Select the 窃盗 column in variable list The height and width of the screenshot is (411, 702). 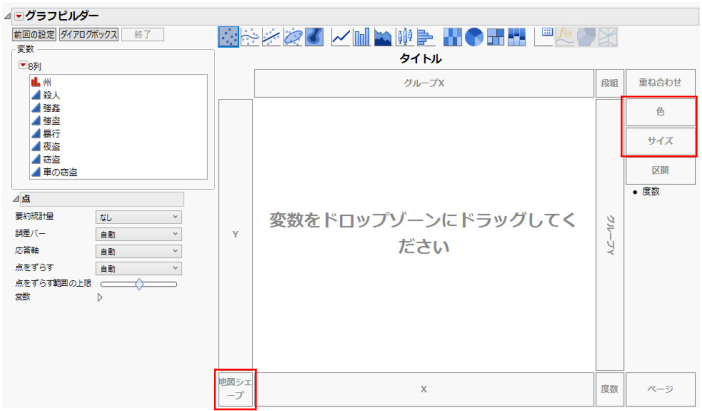pos(51,159)
